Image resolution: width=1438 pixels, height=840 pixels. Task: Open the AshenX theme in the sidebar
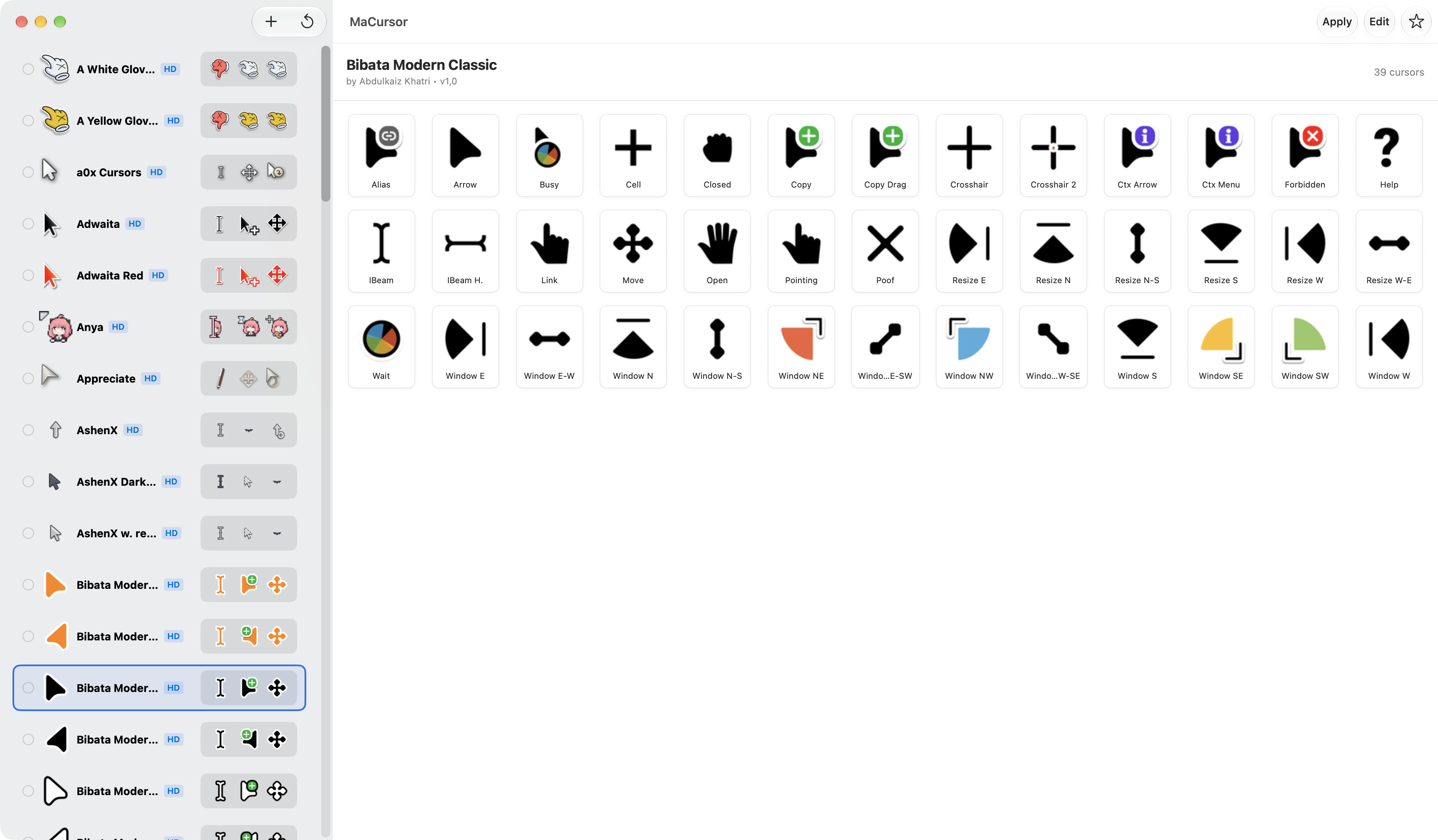159,430
